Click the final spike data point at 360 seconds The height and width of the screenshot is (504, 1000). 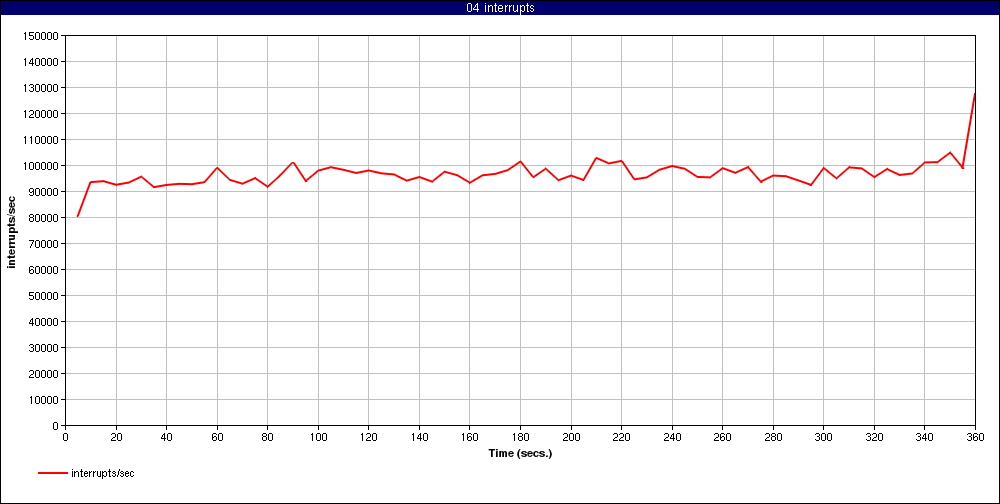[974, 94]
